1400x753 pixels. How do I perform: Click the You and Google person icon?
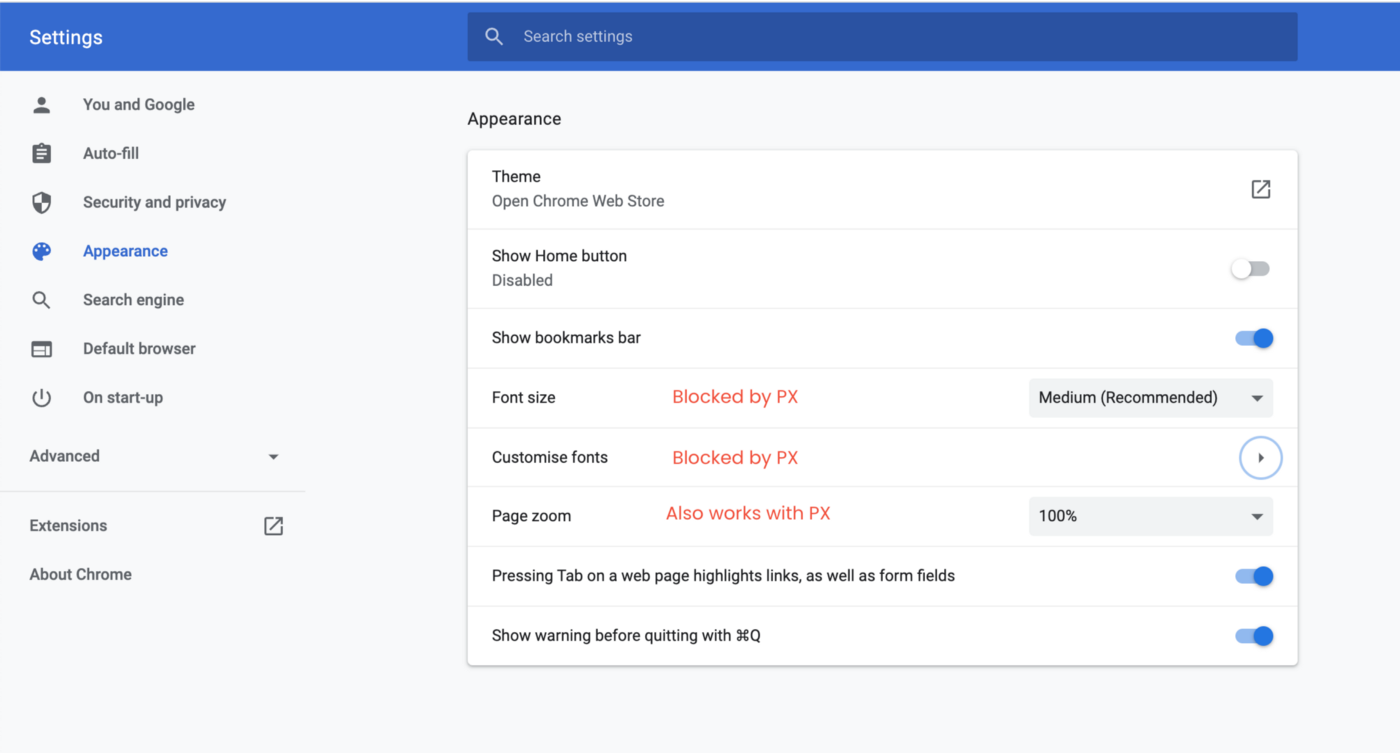pos(41,105)
